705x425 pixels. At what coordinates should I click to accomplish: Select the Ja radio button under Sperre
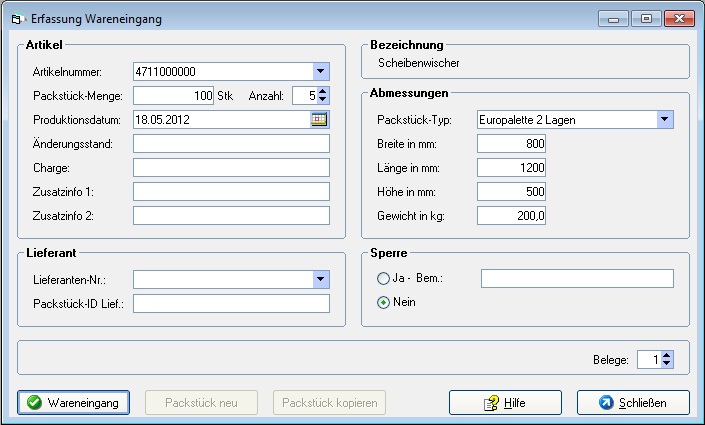pyautogui.click(x=383, y=278)
